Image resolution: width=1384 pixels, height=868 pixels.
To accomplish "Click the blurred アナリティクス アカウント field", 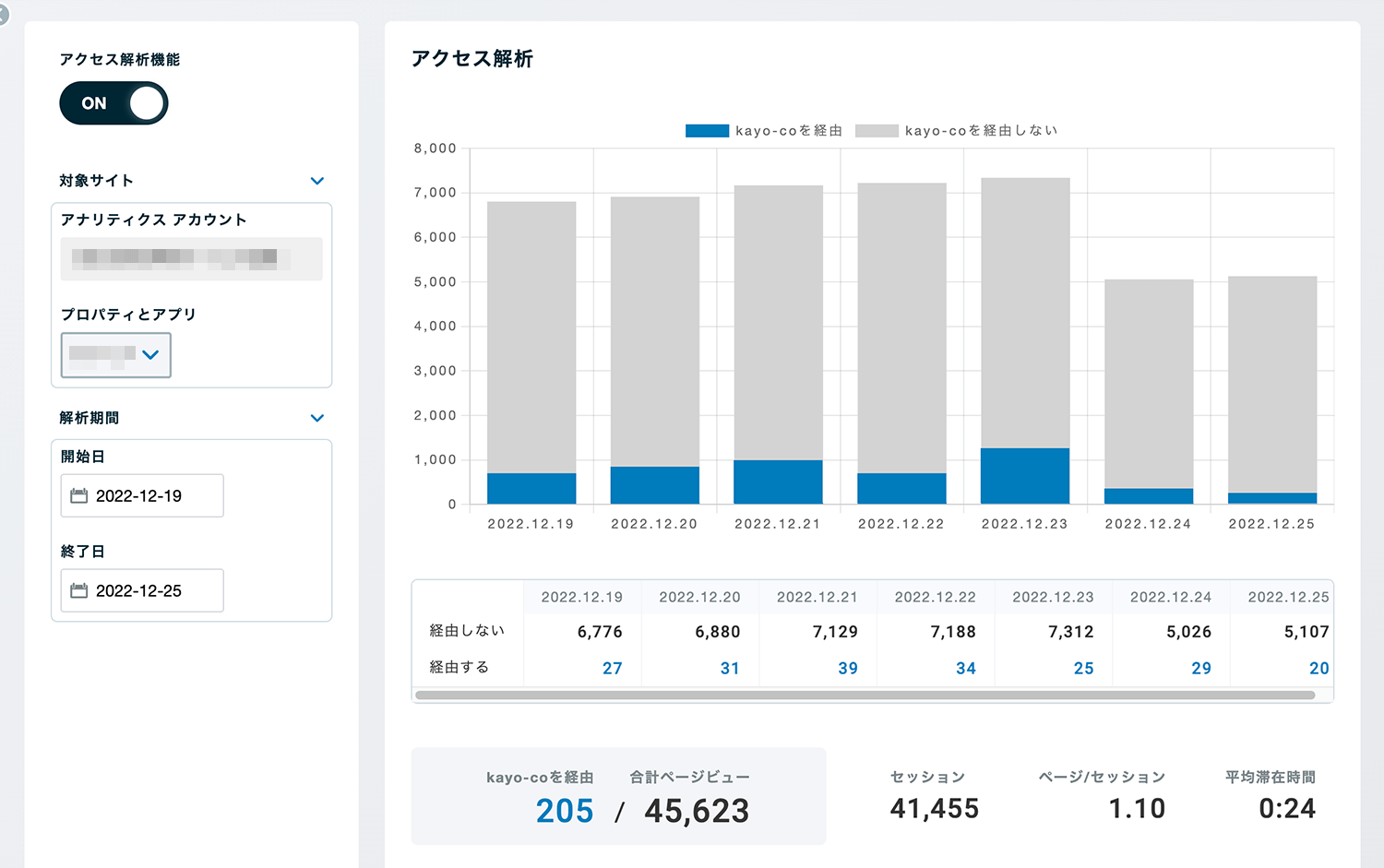I will coord(191,258).
